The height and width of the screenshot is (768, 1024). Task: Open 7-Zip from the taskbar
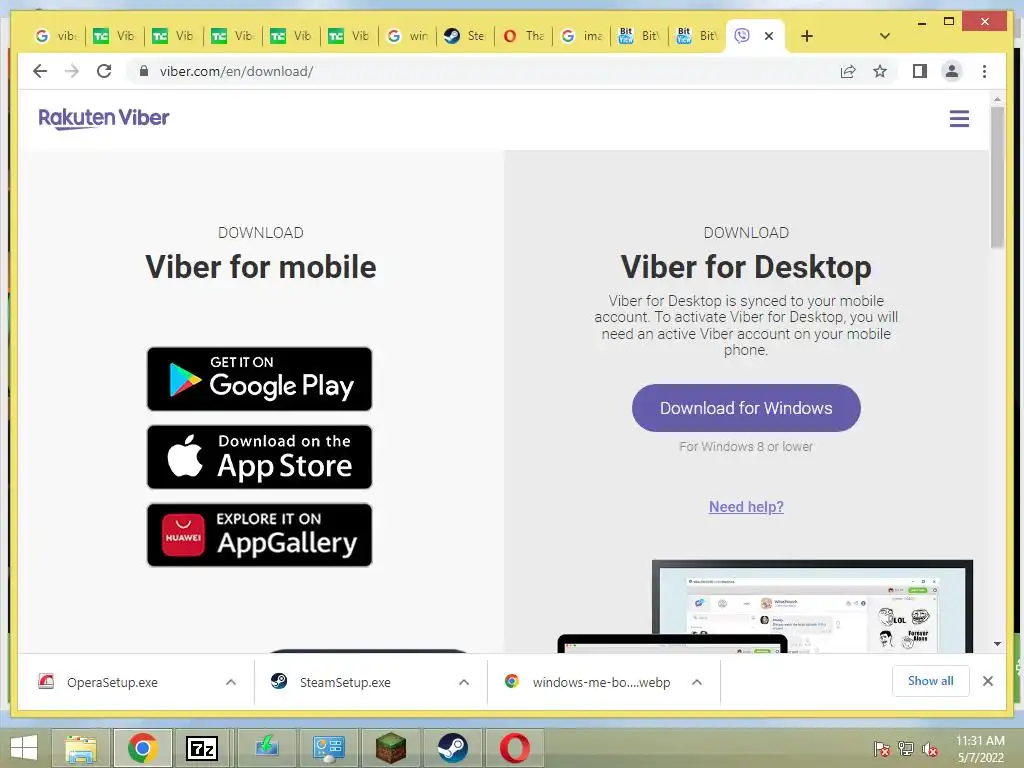coord(202,748)
